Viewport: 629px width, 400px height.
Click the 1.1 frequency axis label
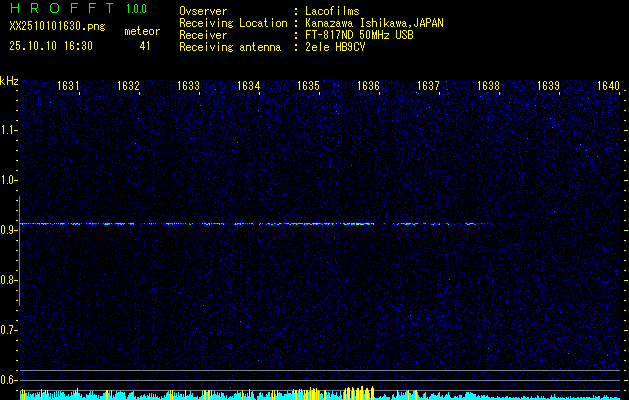point(9,130)
